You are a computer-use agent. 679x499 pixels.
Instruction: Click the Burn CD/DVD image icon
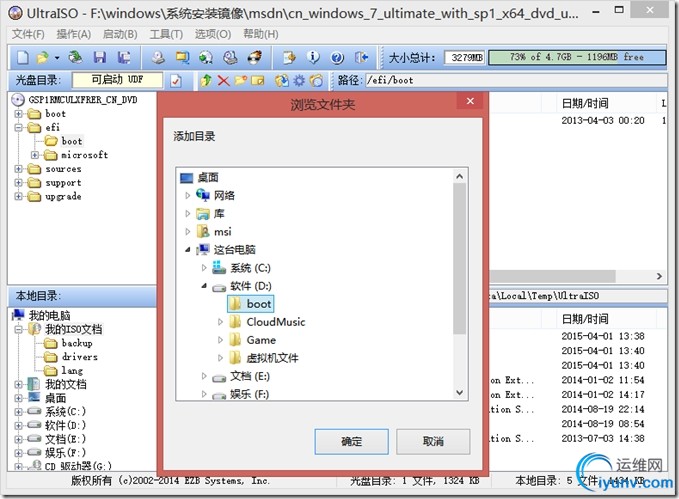point(255,57)
